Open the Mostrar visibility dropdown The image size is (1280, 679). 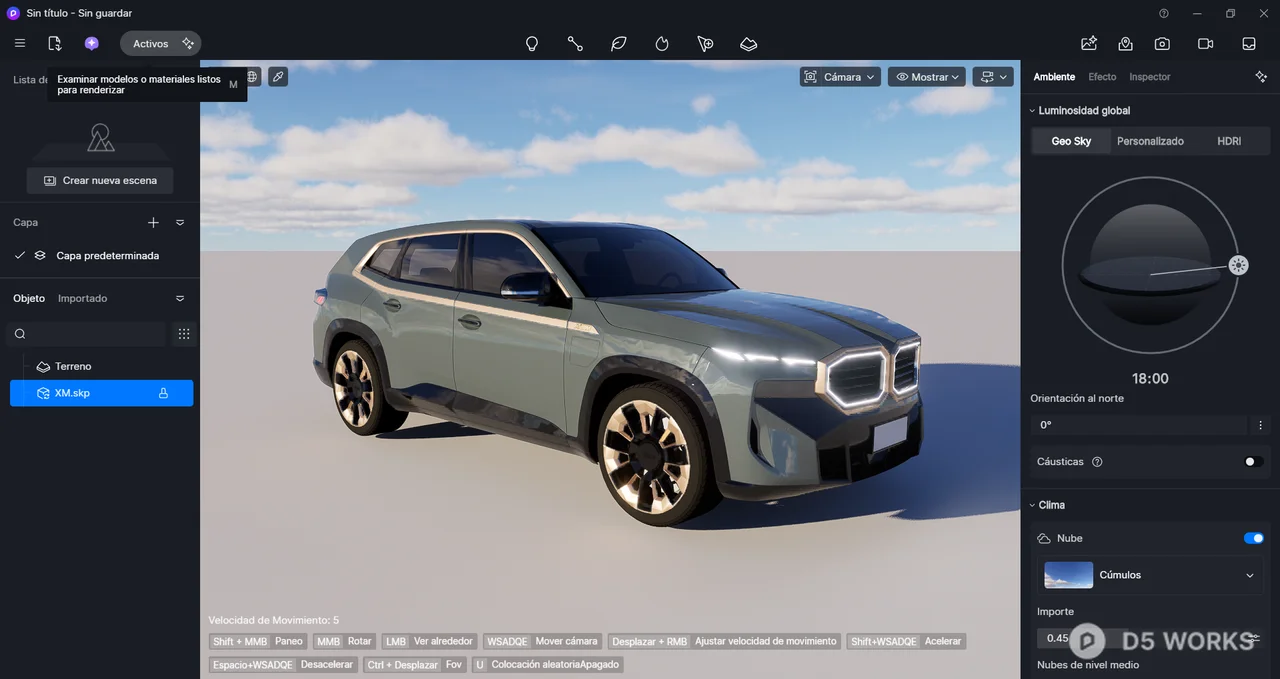coord(927,77)
